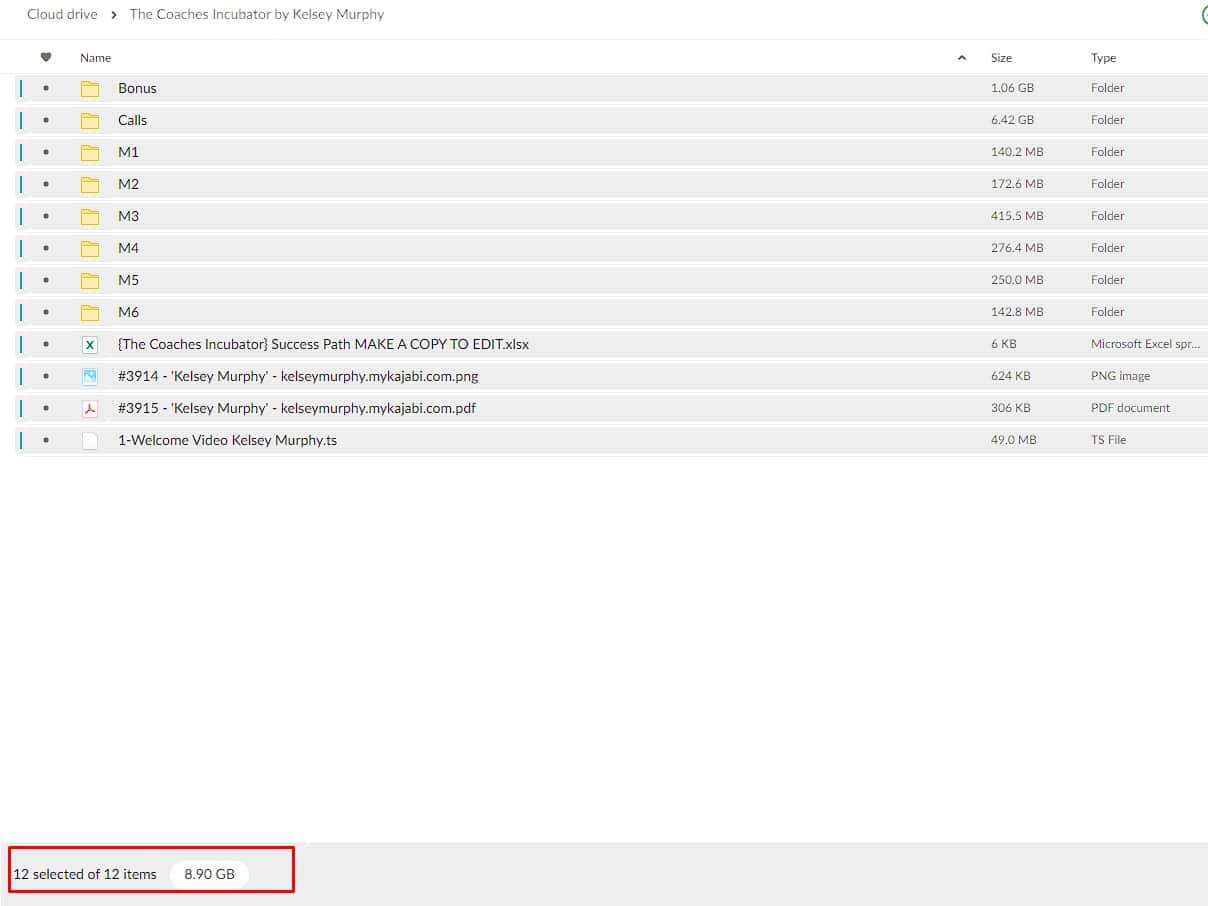Go to Cloud drive in the breadcrumb

[x=62, y=14]
